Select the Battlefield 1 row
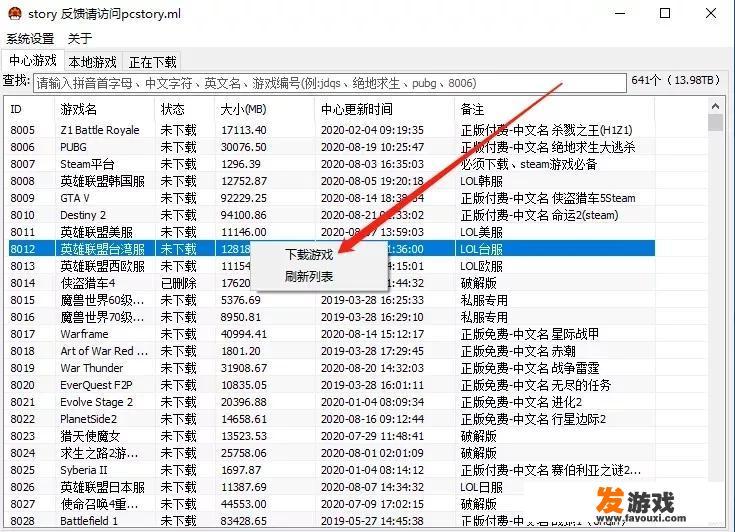This screenshot has height=532, width=735. [331, 521]
